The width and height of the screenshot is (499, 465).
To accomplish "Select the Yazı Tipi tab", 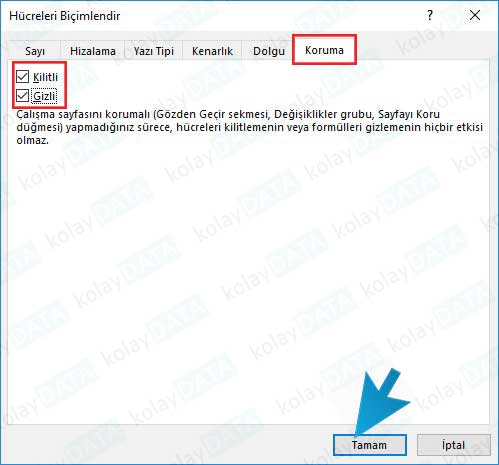I will 154,51.
